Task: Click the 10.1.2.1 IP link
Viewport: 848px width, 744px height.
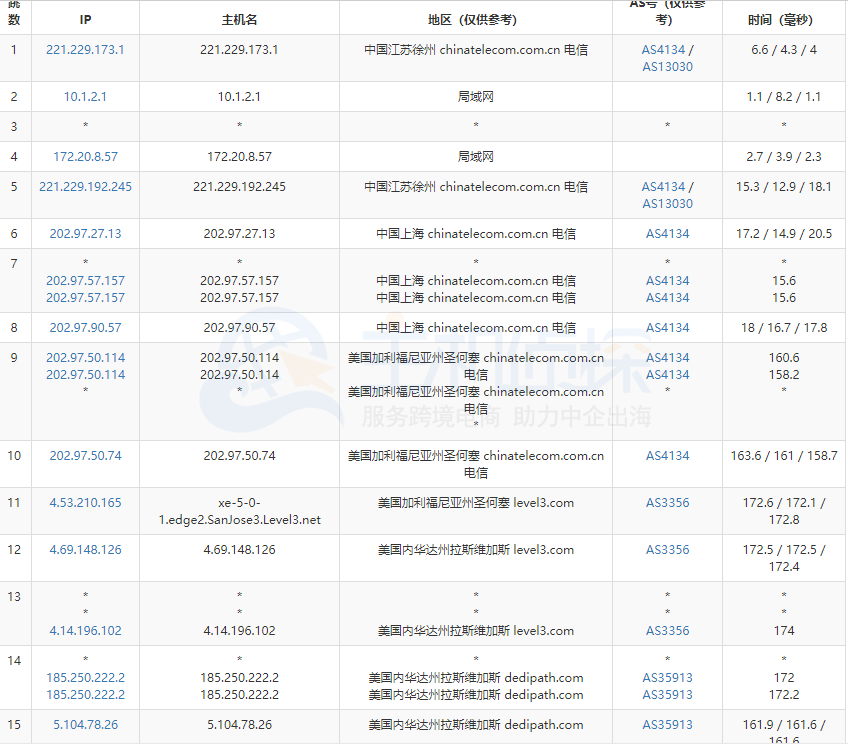Action: point(85,96)
